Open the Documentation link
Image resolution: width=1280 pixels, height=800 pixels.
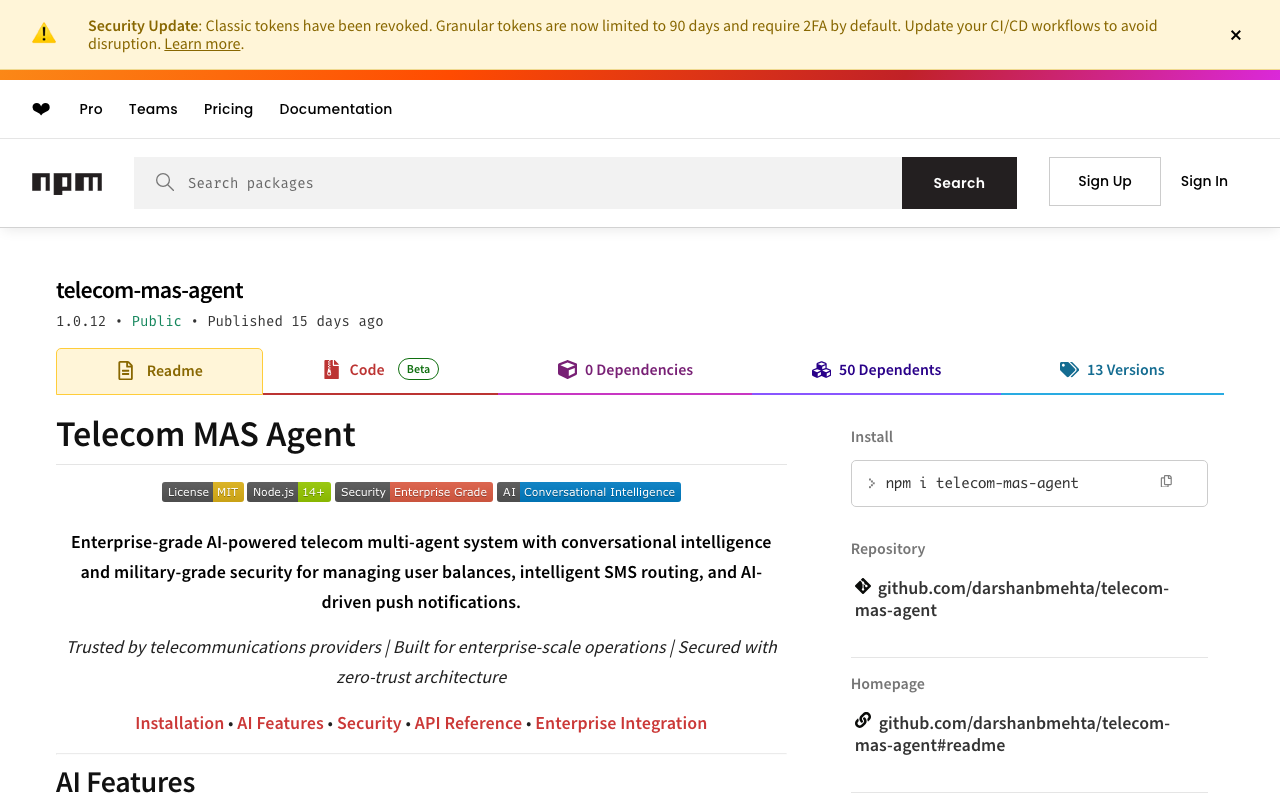(x=336, y=109)
